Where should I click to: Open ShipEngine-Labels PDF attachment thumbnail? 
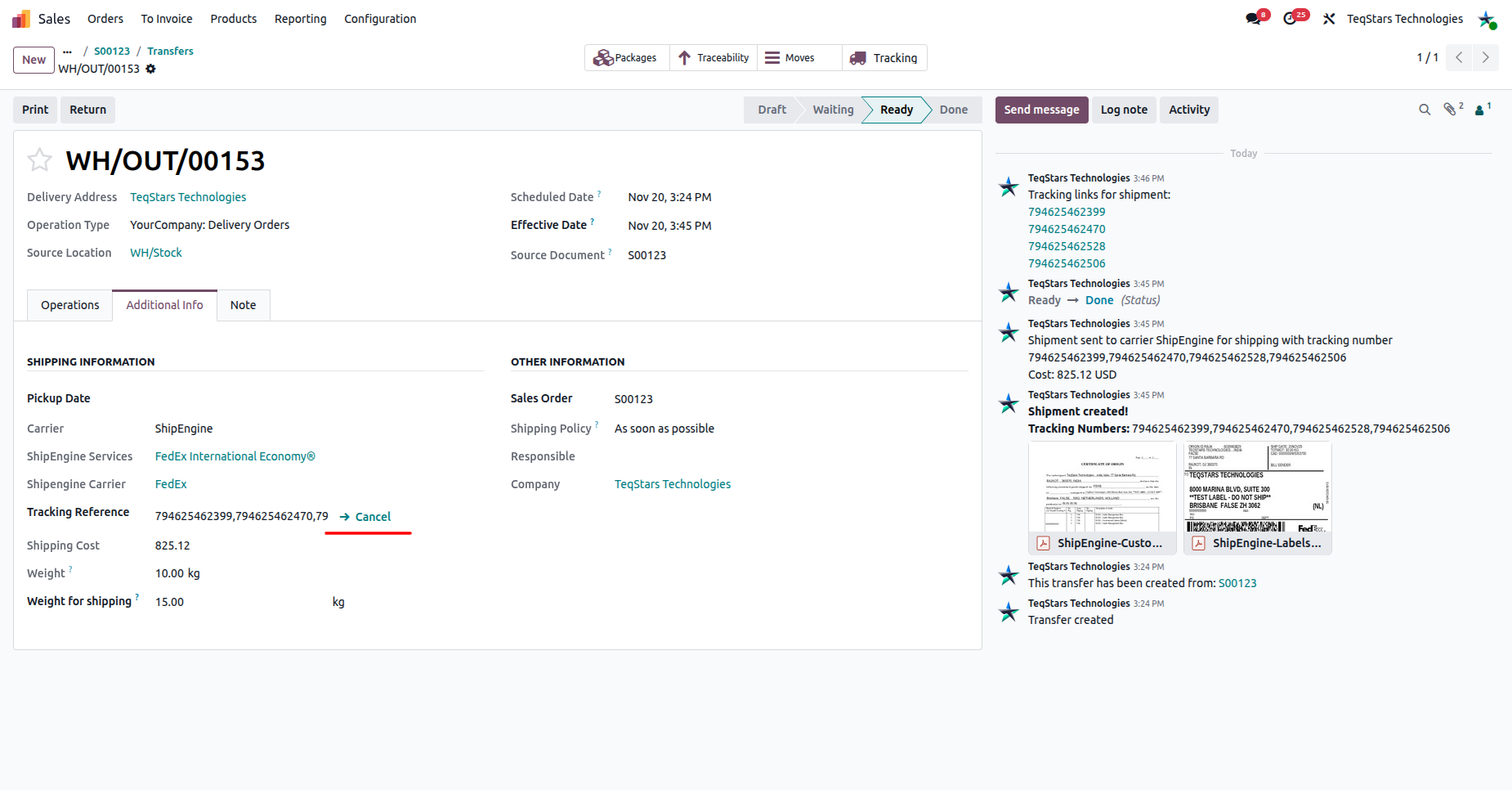click(1258, 498)
